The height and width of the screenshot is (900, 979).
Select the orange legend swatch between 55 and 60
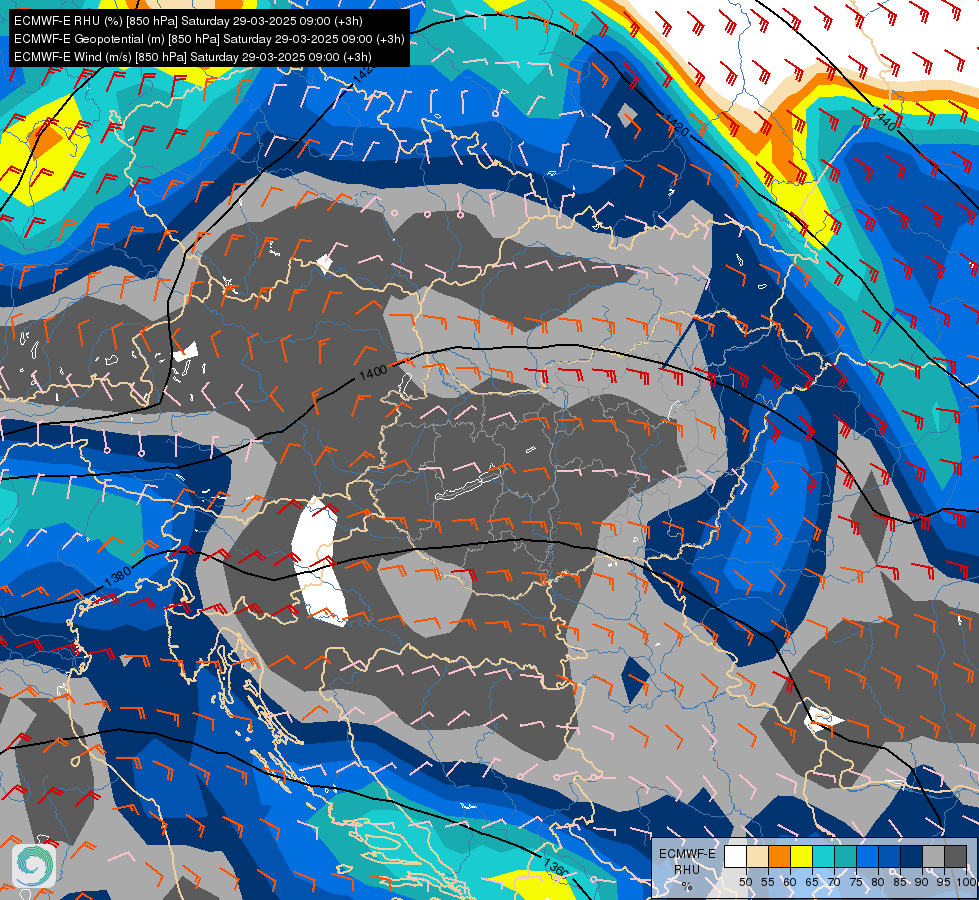(779, 856)
